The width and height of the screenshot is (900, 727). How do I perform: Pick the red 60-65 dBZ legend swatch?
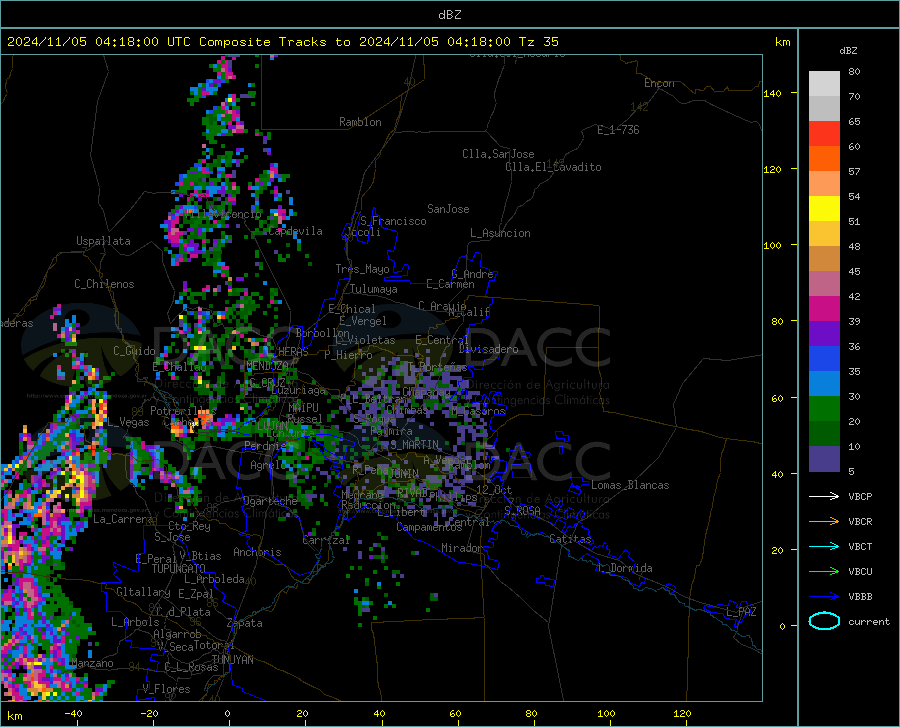click(x=824, y=134)
